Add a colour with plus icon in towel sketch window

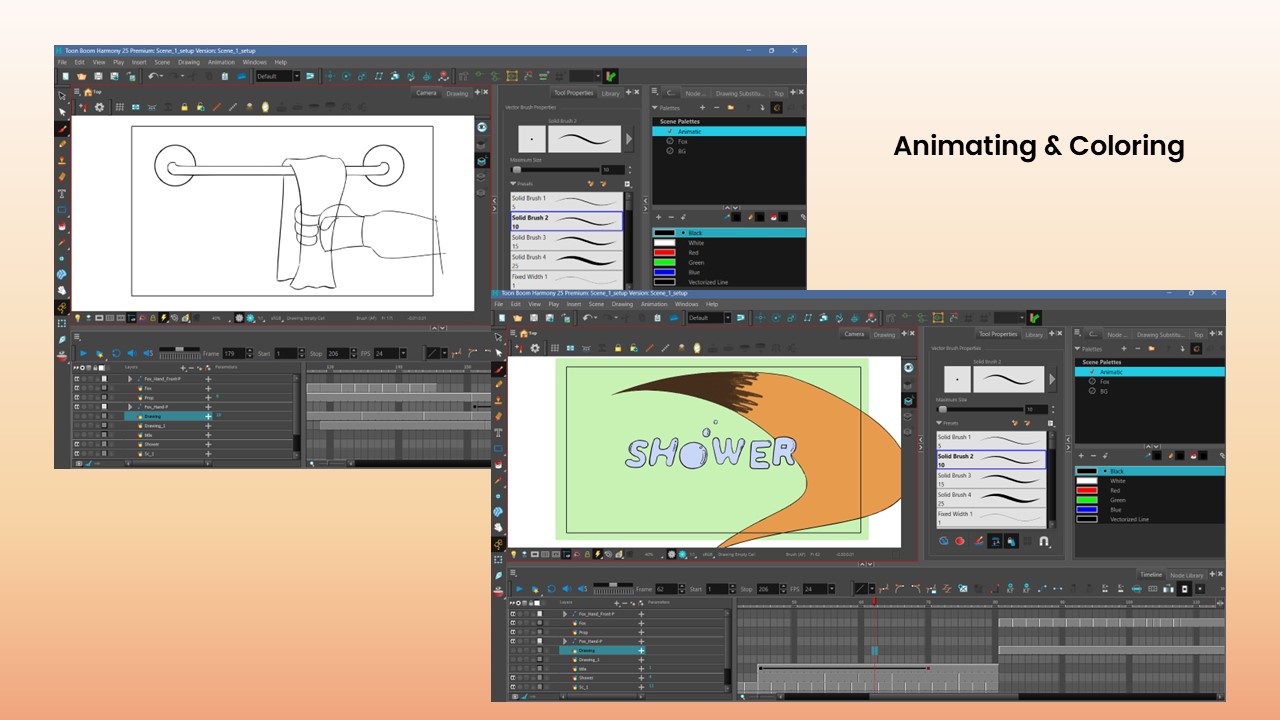click(658, 217)
